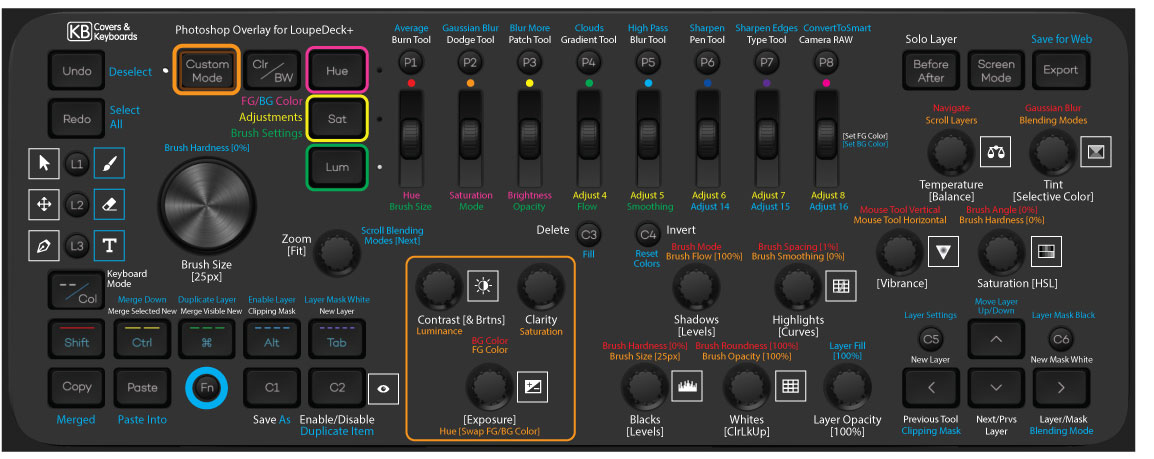Select the pen tool icon
The image size is (1154, 459).
[x=44, y=246]
